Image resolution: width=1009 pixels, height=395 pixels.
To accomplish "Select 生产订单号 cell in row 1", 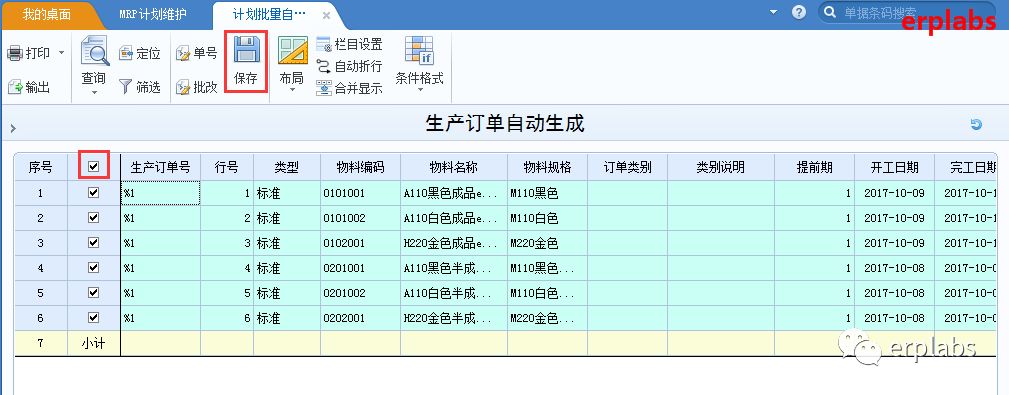I will pos(160,193).
